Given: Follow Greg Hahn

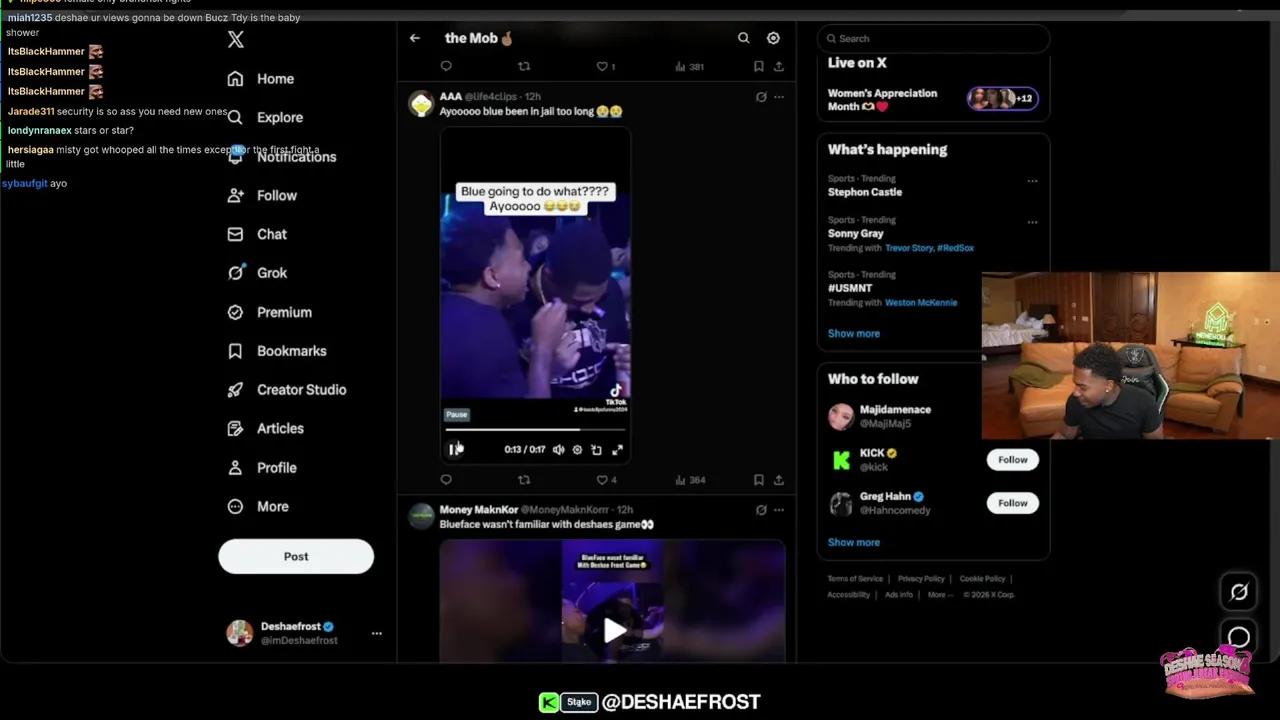Looking at the screenshot, I should [1012, 503].
